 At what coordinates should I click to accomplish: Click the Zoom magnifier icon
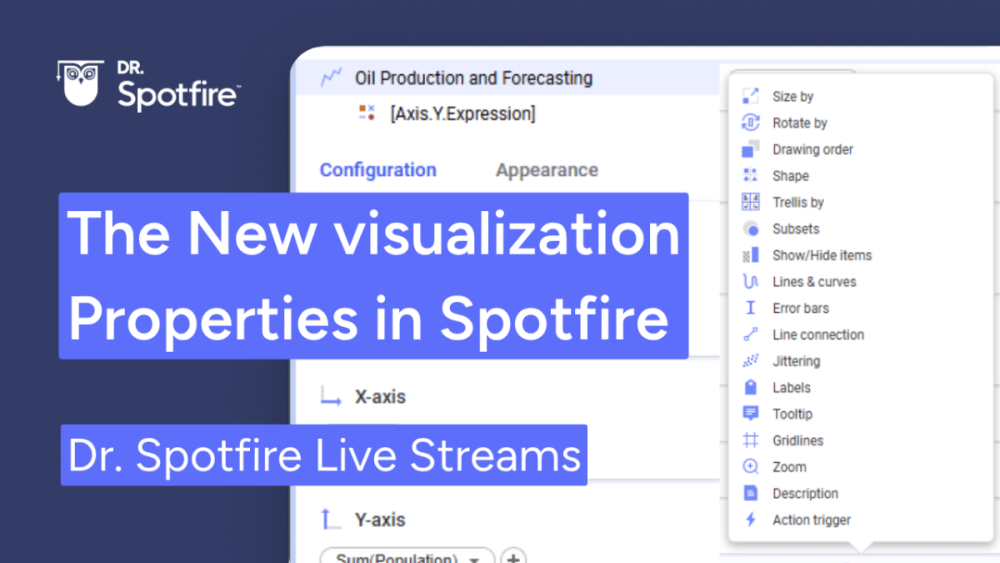pyautogui.click(x=751, y=467)
